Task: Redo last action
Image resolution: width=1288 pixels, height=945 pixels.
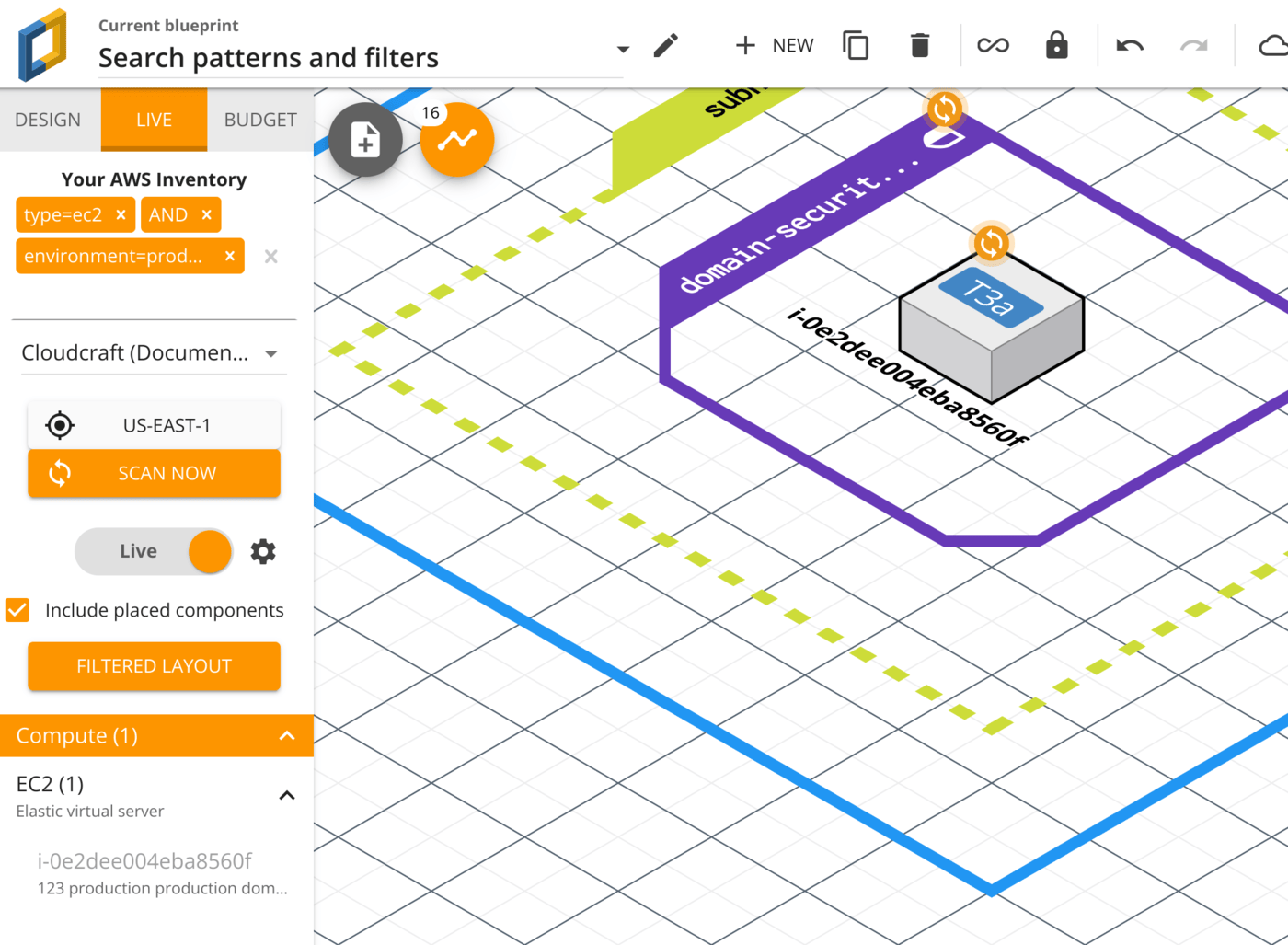Action: point(1194,45)
